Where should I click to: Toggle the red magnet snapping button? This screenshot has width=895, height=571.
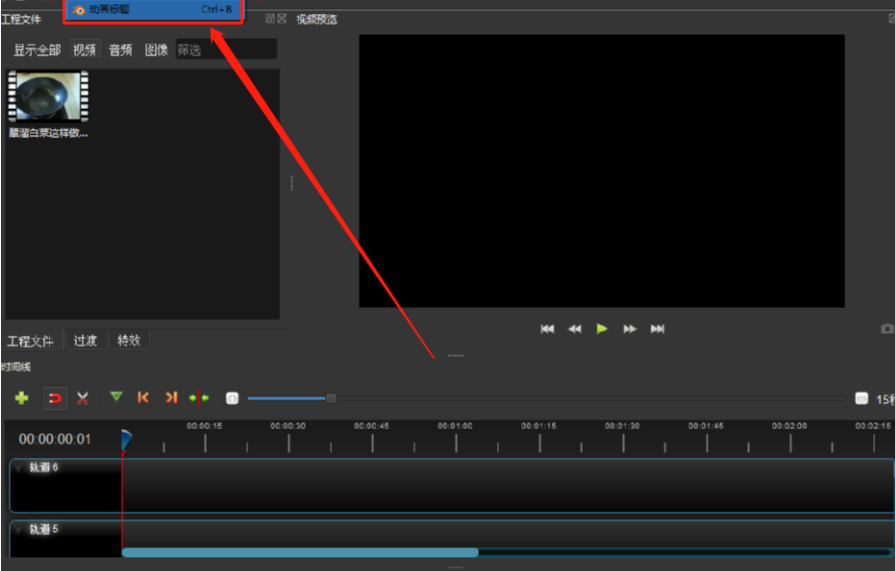pyautogui.click(x=55, y=398)
